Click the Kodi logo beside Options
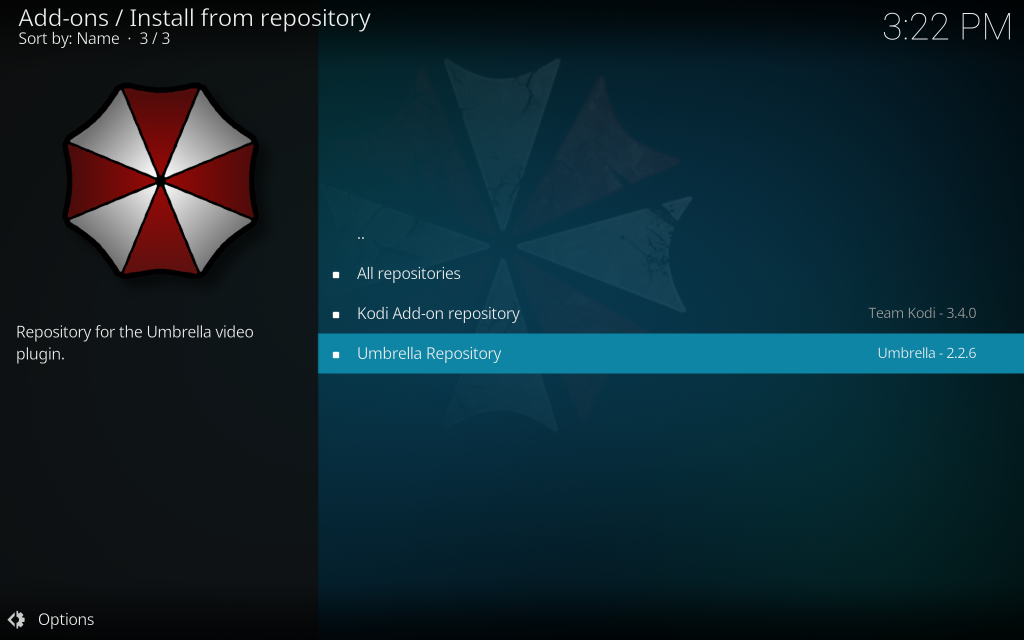Screen dimensions: 1024x640 pos(17,619)
